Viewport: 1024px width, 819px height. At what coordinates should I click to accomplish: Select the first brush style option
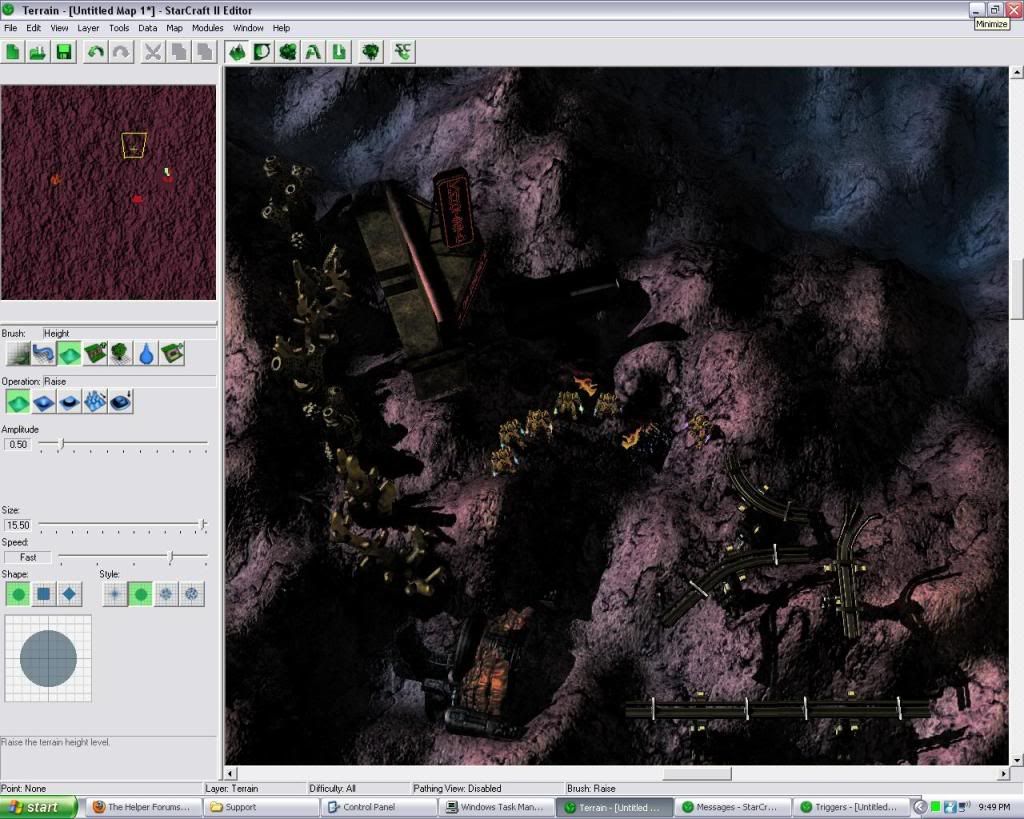pos(114,594)
